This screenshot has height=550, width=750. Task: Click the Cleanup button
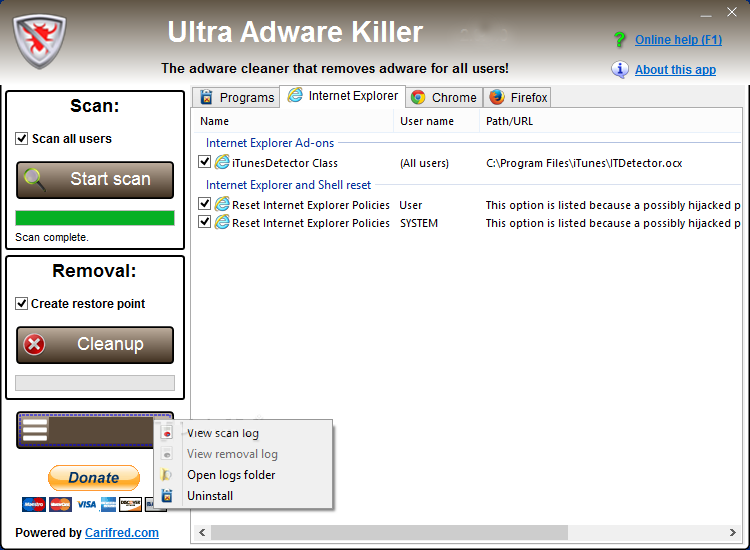[x=95, y=345]
